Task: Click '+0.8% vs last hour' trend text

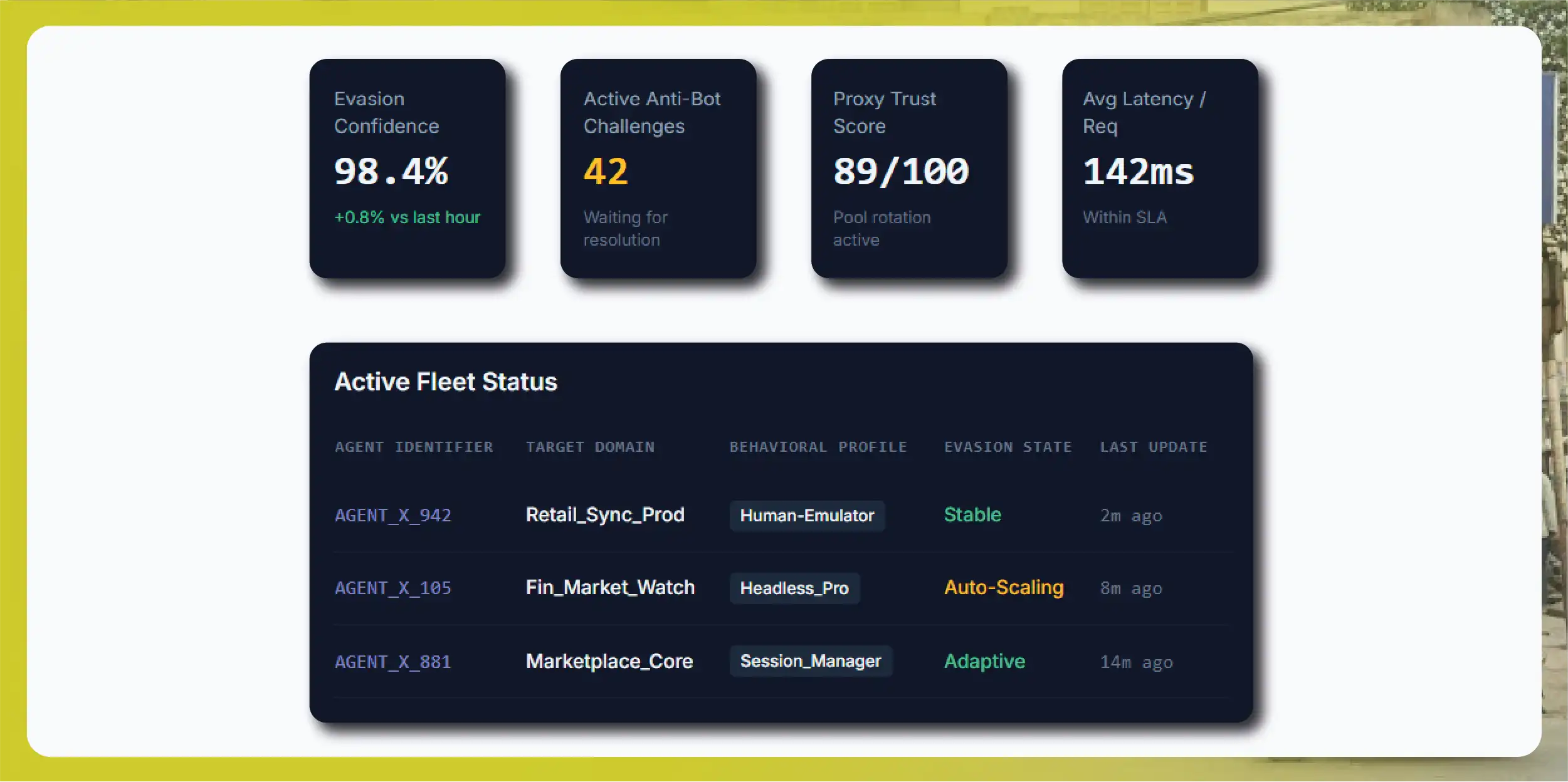Action: [408, 217]
